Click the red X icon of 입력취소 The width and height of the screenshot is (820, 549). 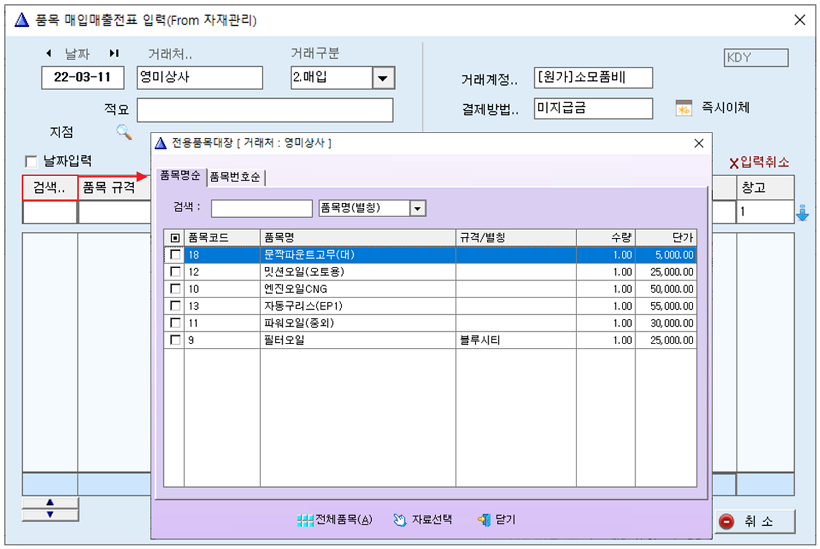[734, 163]
